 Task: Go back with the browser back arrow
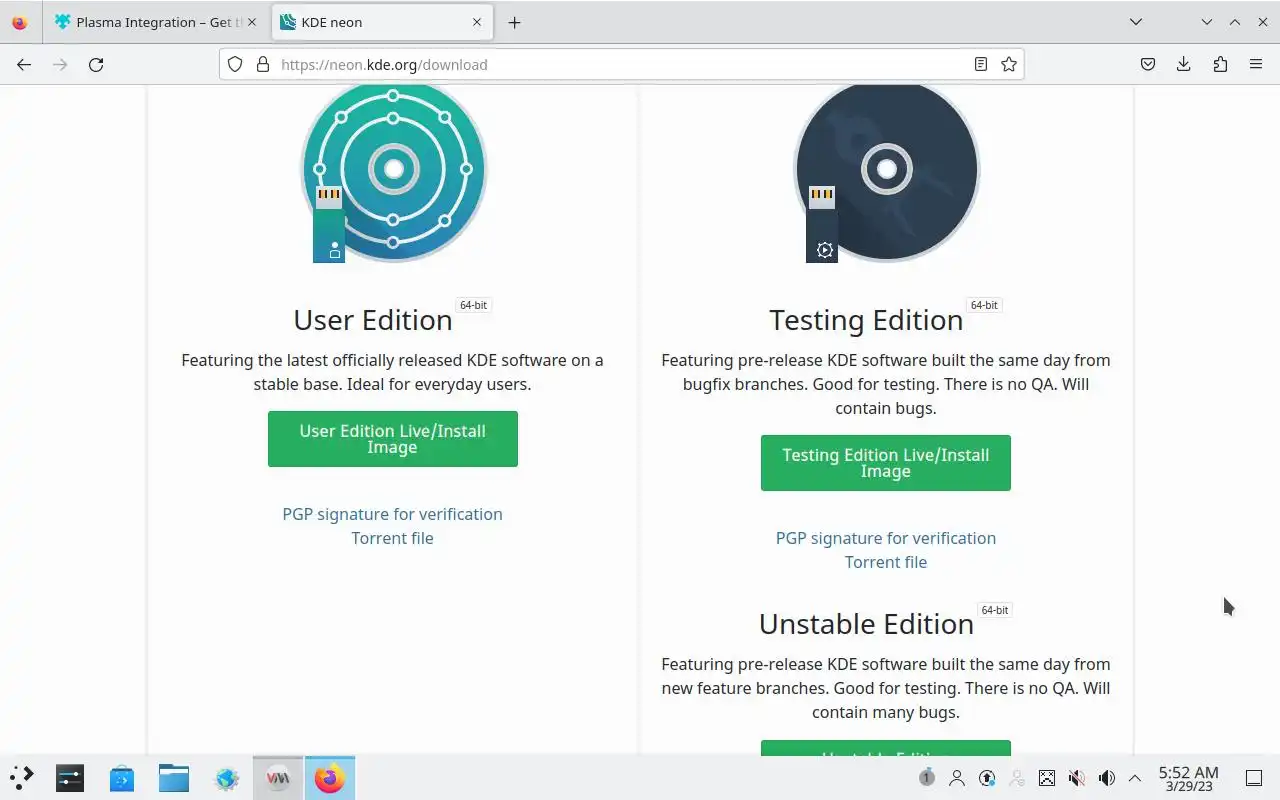24,64
